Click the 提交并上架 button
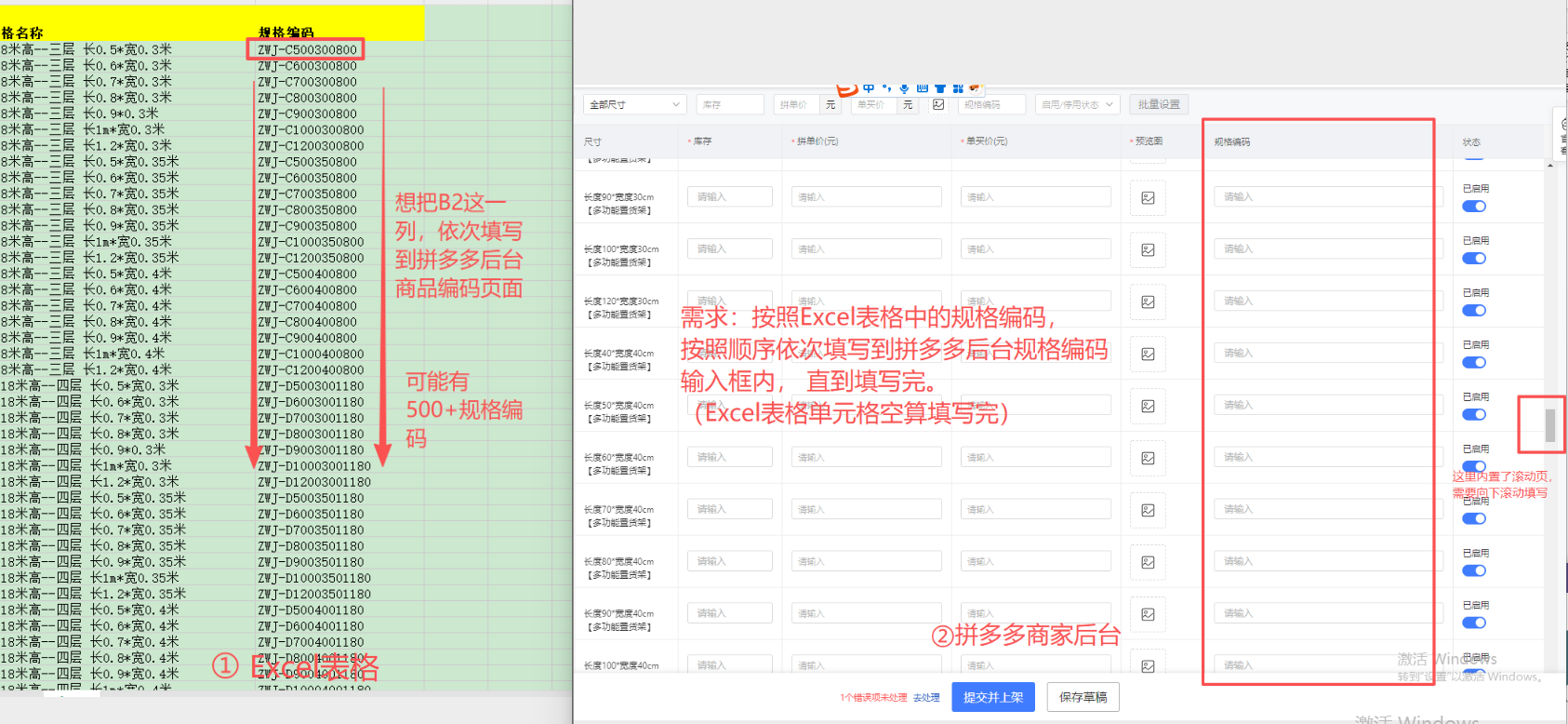This screenshot has width=1568, height=724. (x=992, y=697)
